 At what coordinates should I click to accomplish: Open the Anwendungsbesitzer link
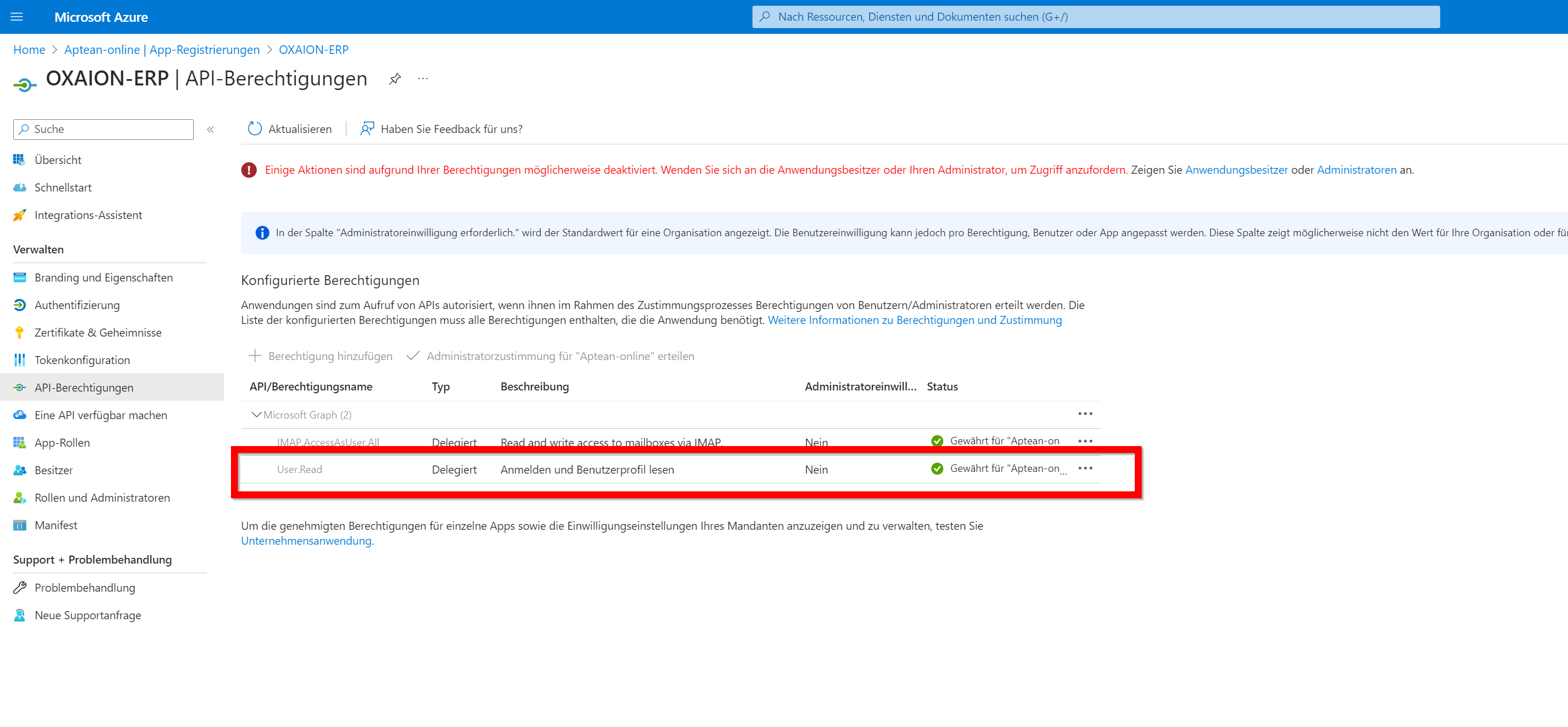[1236, 170]
